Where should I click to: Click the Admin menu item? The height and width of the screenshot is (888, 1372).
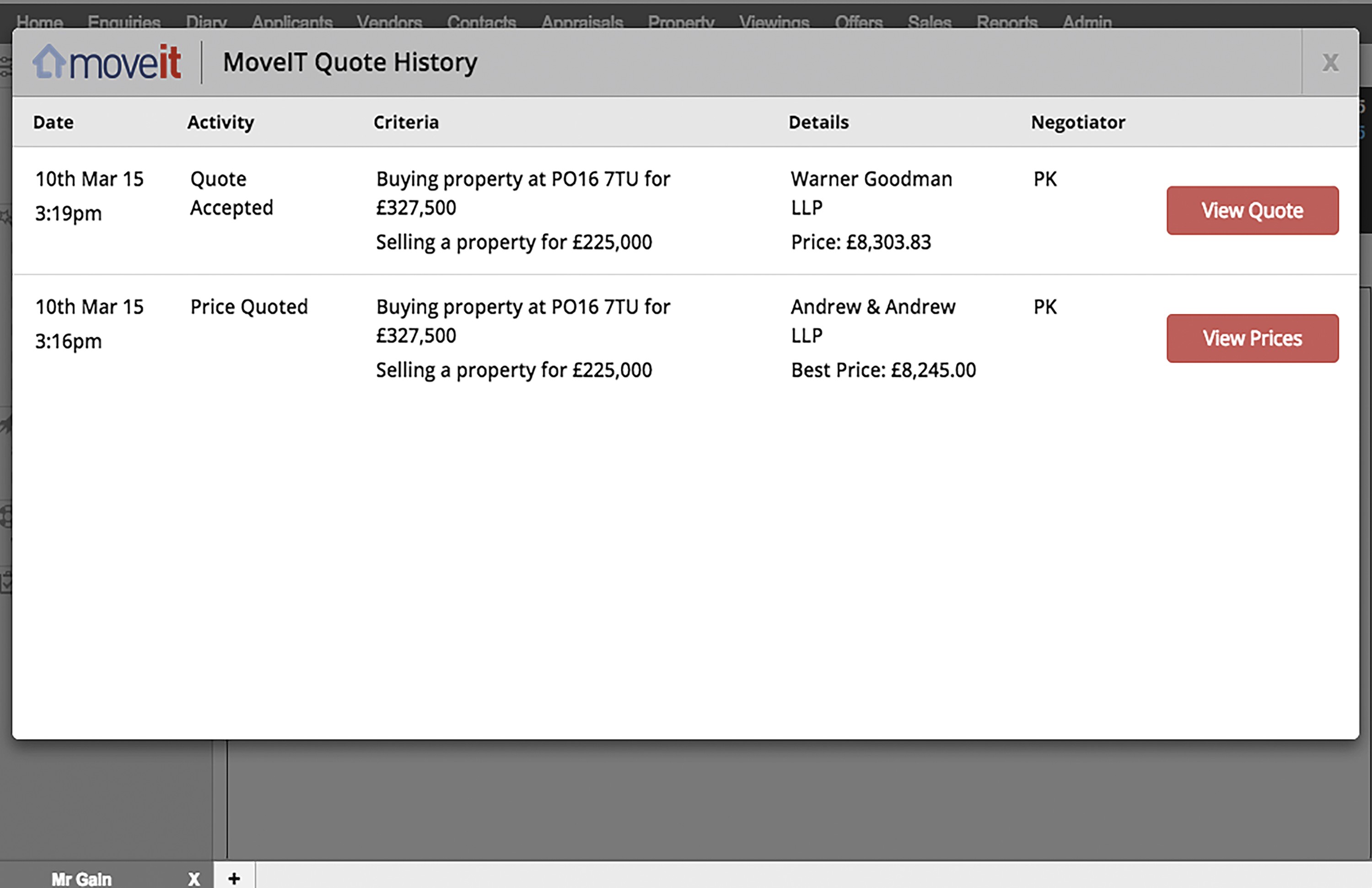[x=1087, y=22]
